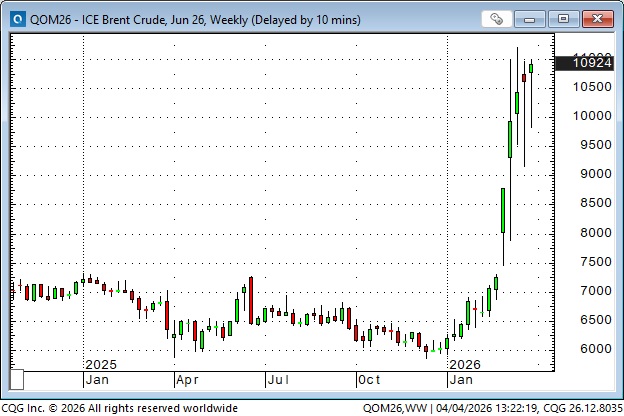Click CQG 26.12.8035 version text
This screenshot has width=624, height=416.
(578, 408)
